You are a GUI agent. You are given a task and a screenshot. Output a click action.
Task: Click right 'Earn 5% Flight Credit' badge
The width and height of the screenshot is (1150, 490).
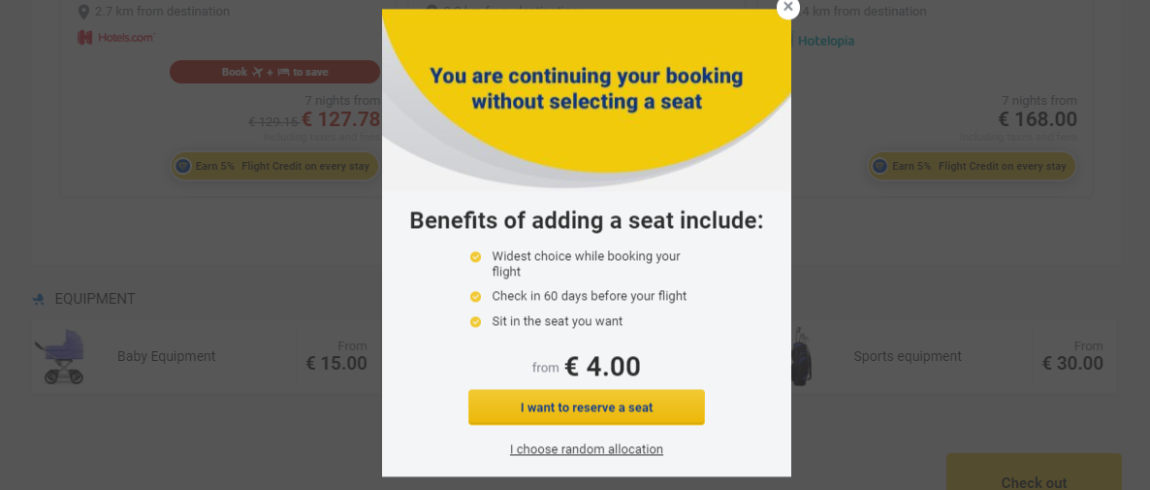pos(972,167)
